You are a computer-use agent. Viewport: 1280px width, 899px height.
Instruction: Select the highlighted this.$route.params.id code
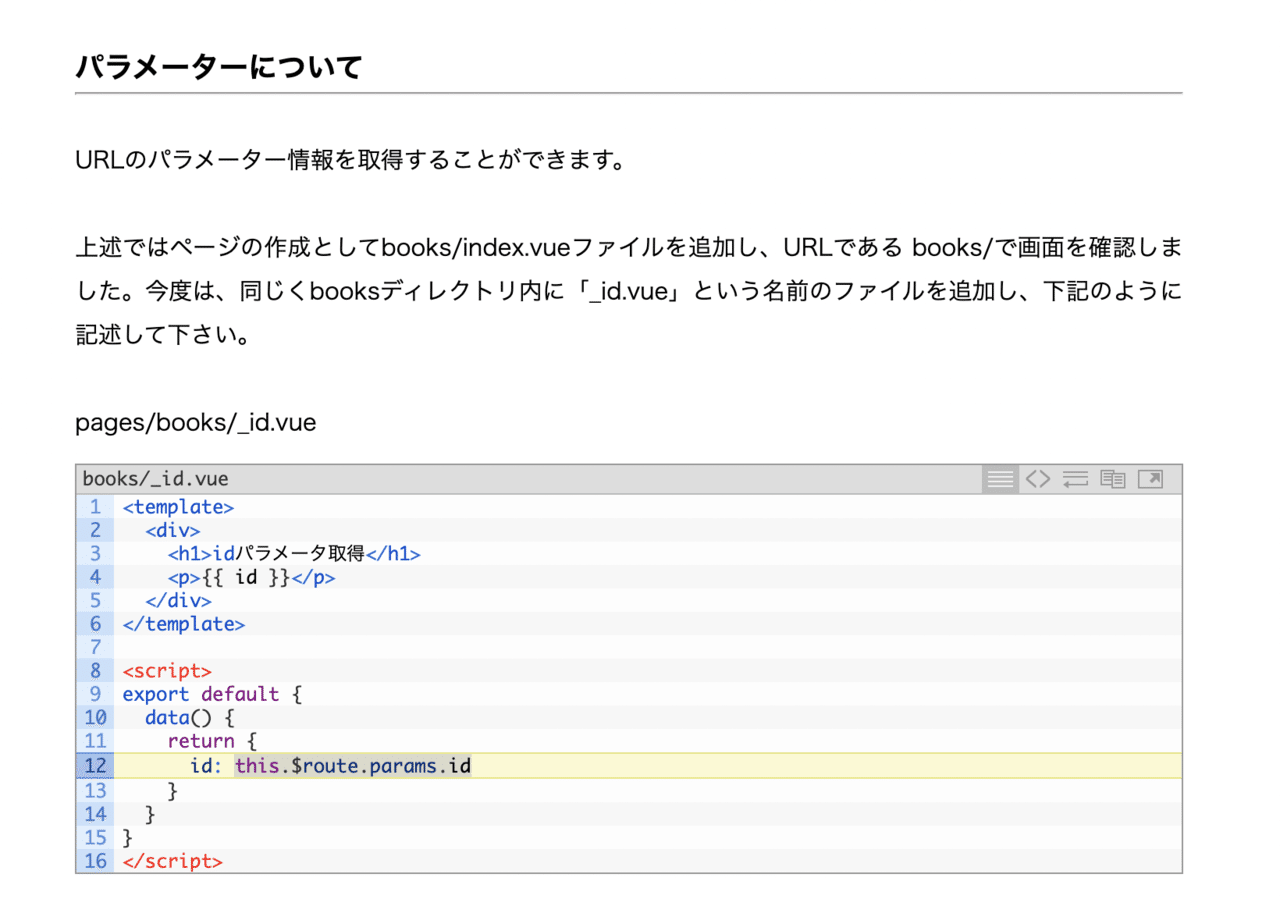click(x=353, y=765)
